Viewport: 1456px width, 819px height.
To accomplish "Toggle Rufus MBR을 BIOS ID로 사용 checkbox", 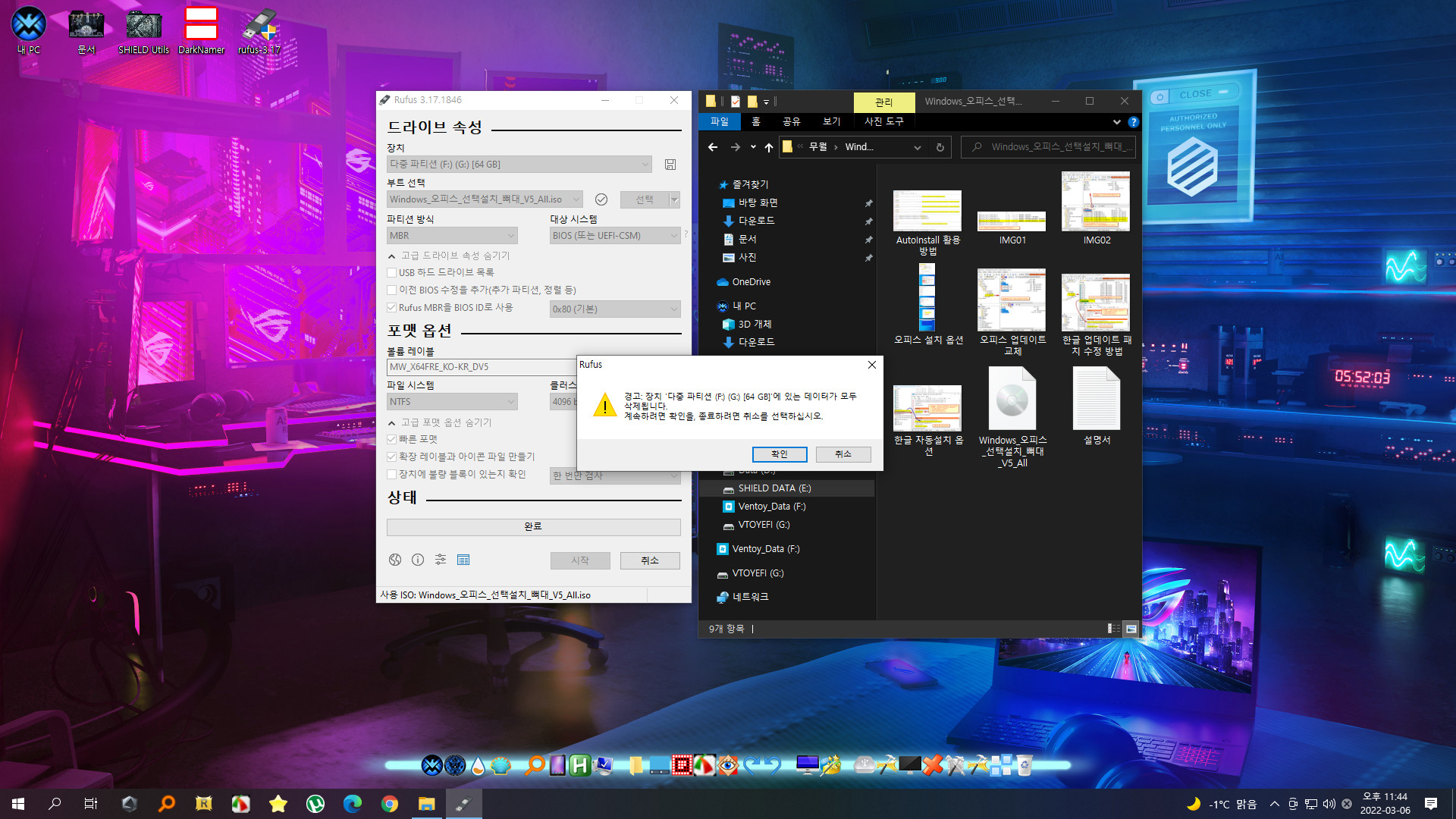I will point(392,307).
